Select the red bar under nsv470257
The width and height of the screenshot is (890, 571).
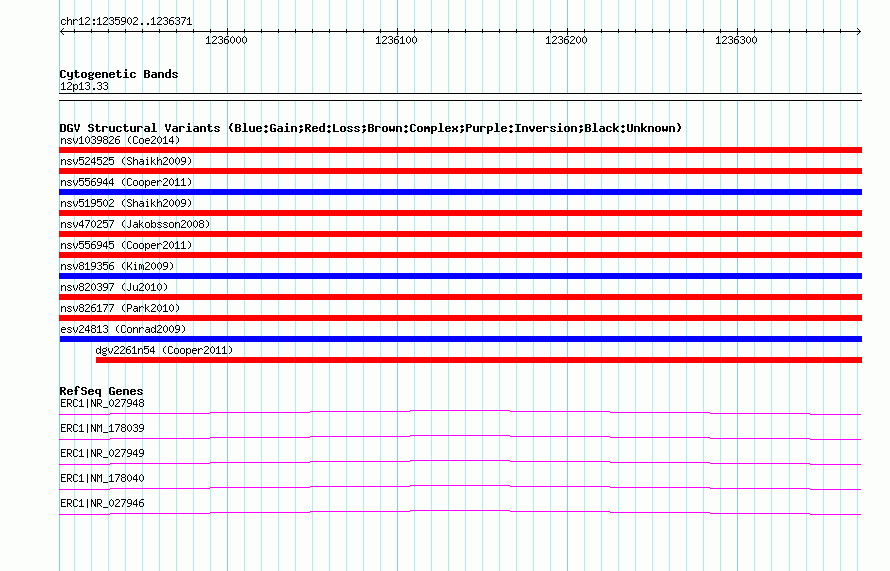tap(460, 234)
